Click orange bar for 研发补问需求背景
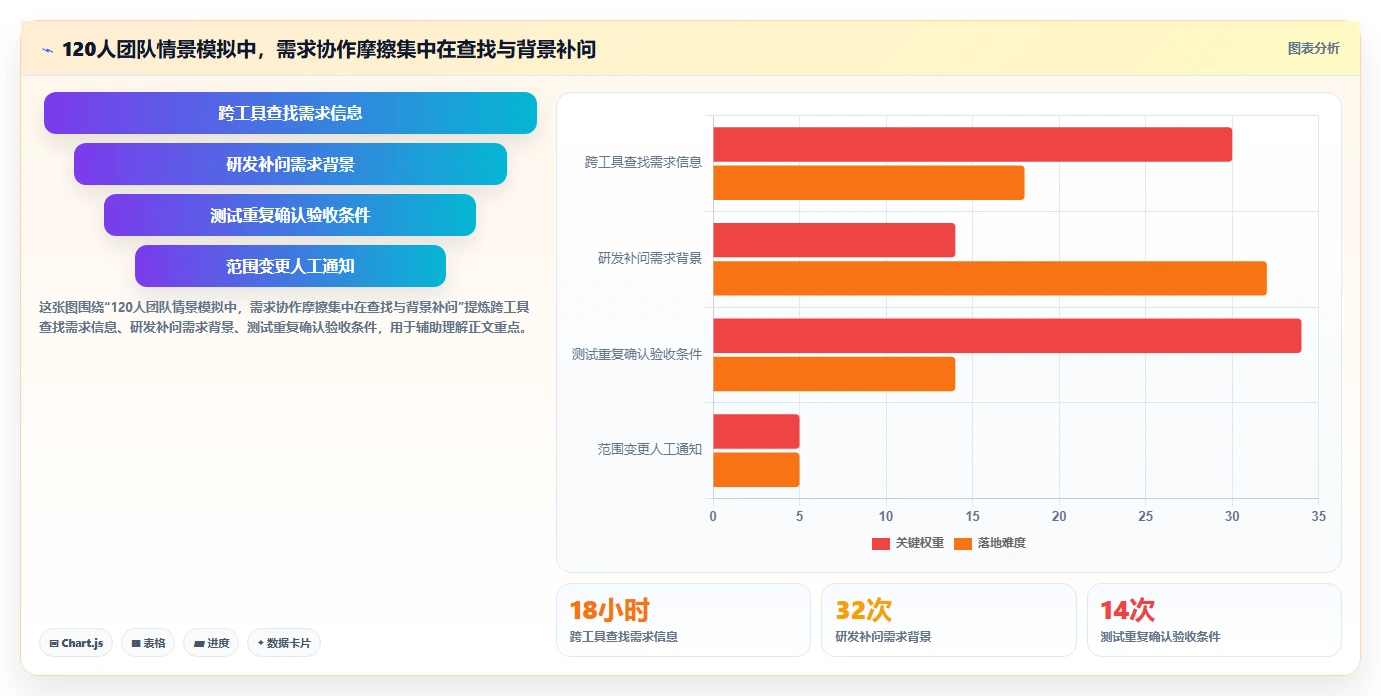 [990, 278]
